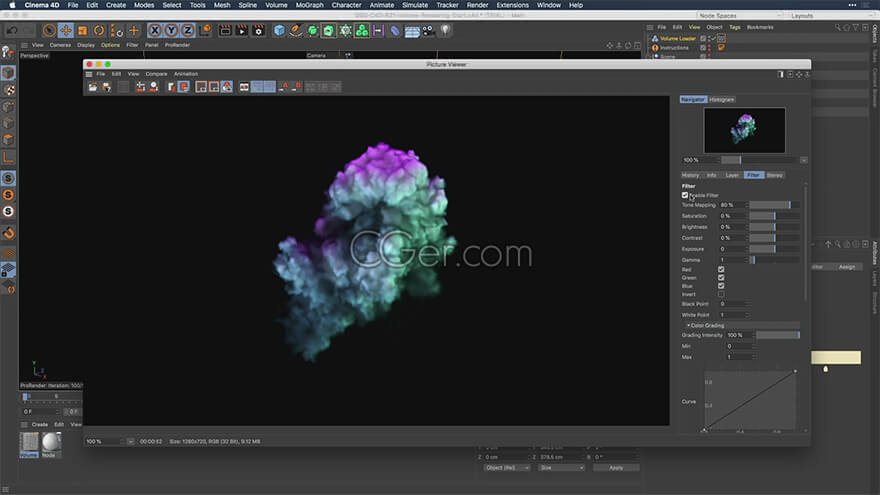The width and height of the screenshot is (880, 495).
Task: Click the Undo arrow icon
Action: point(12,30)
